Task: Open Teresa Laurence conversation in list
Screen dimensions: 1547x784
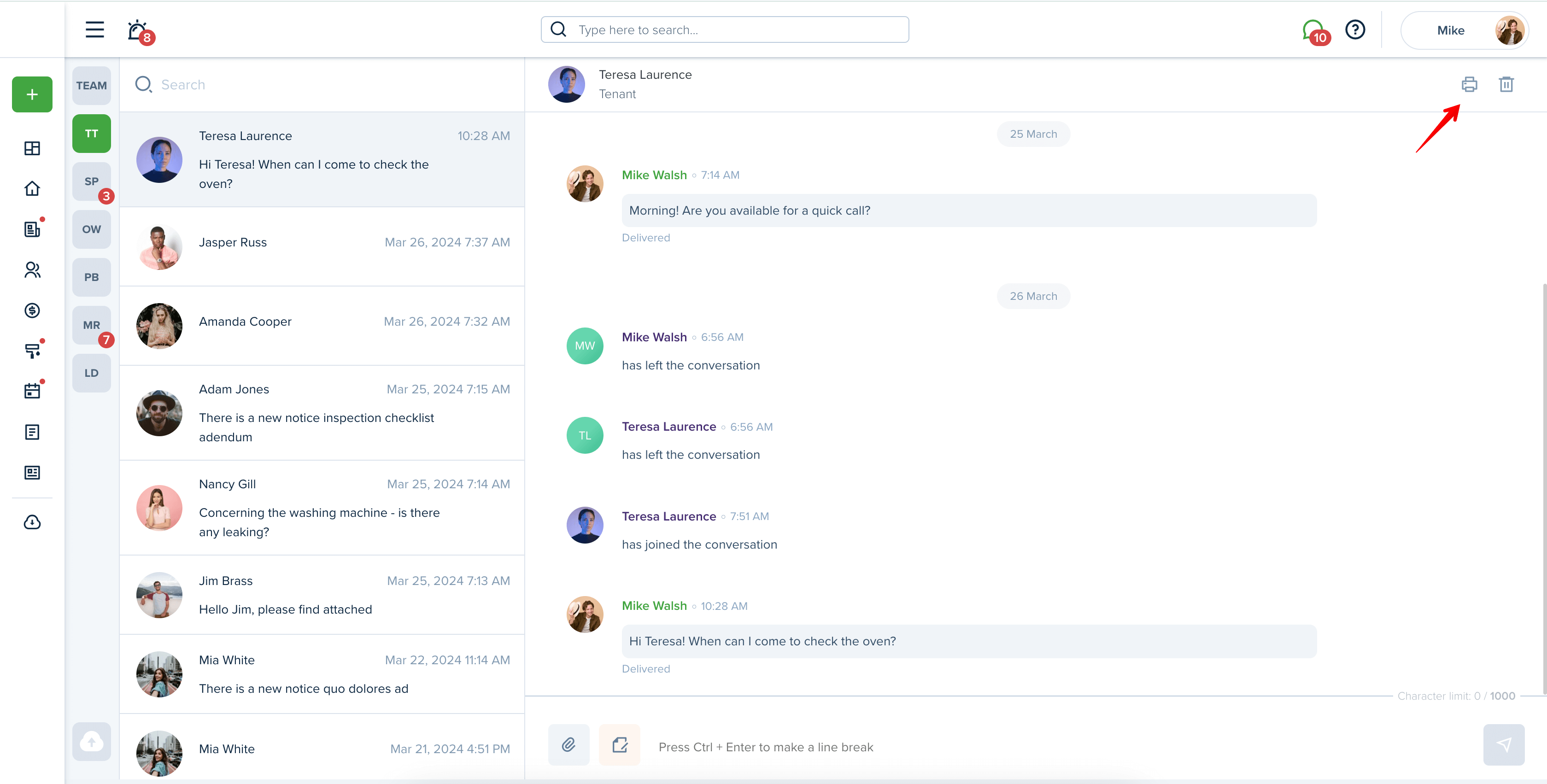Action: (322, 160)
